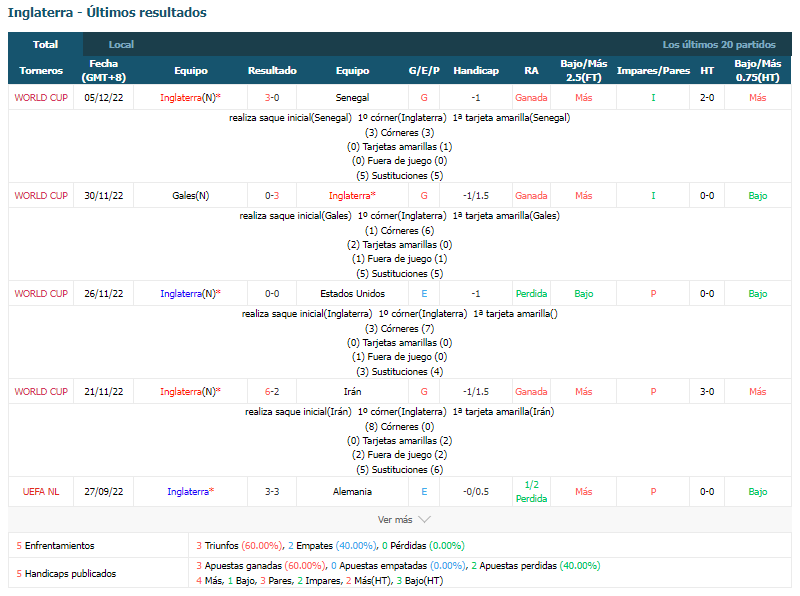800x596 pixels.
Task: Click the '2 Apuestas perdidas (40.00%)' text
Action: pos(536,565)
